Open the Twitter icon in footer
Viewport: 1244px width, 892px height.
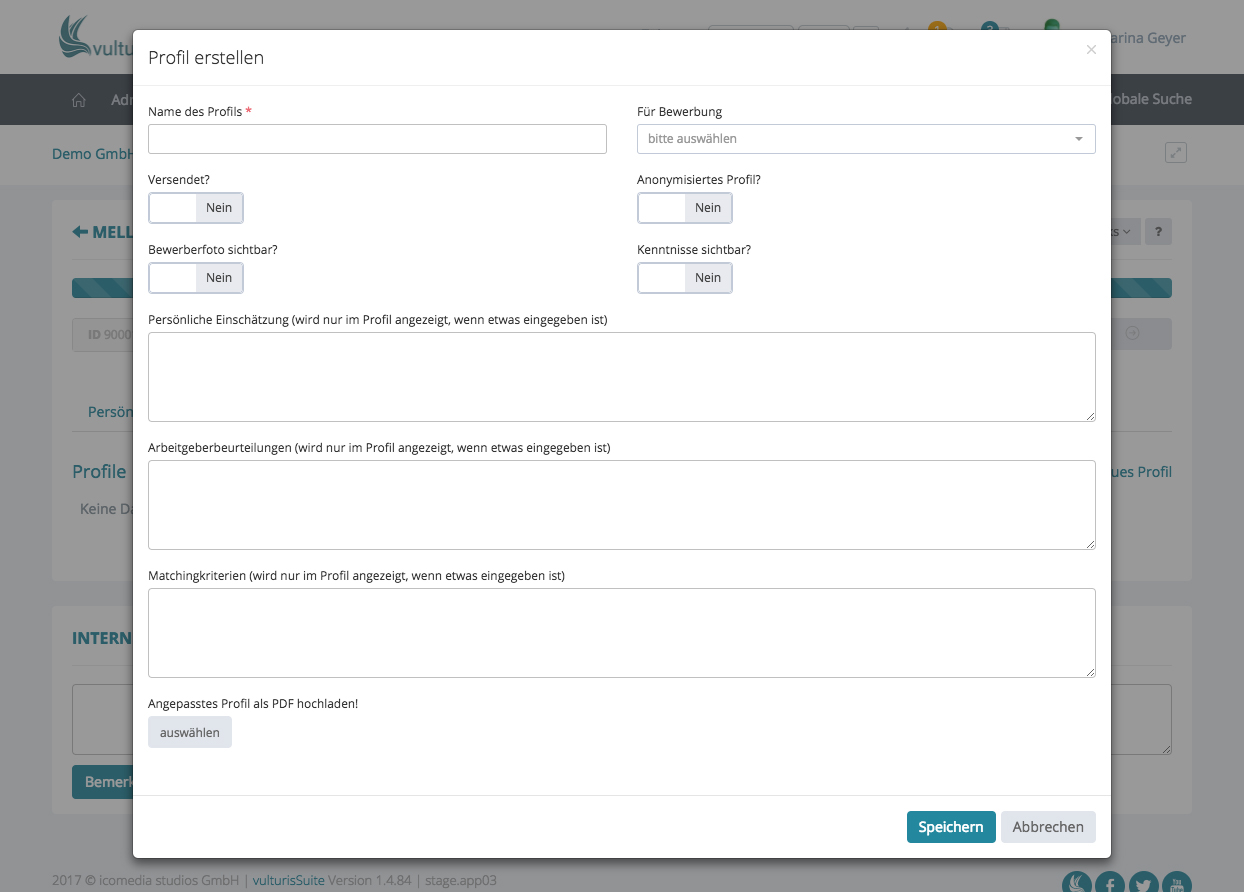coord(1143,883)
